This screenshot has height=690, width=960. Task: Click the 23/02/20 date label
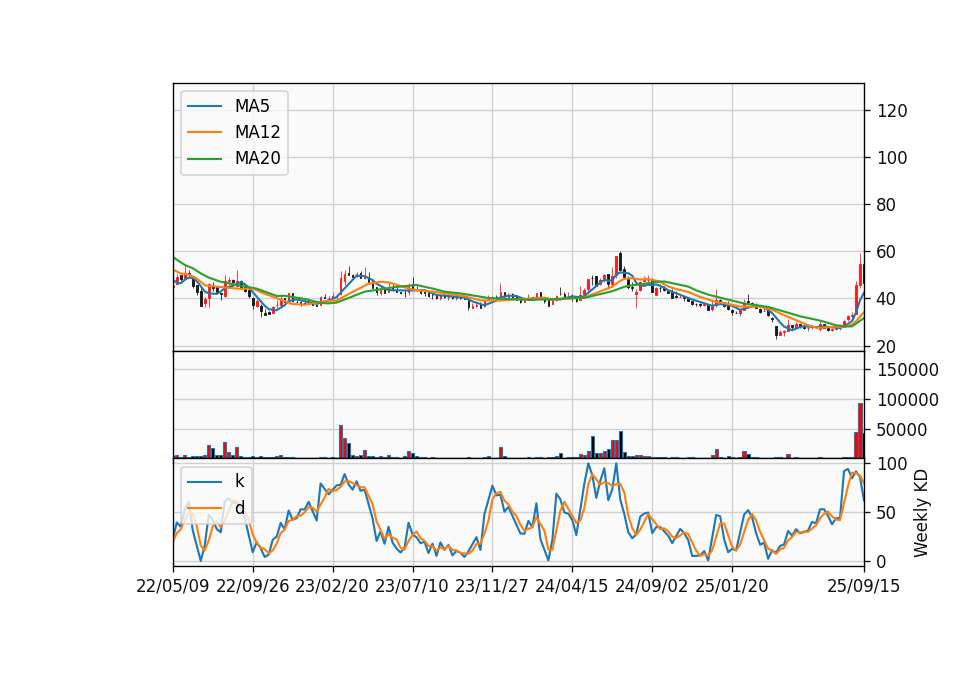click(x=332, y=587)
